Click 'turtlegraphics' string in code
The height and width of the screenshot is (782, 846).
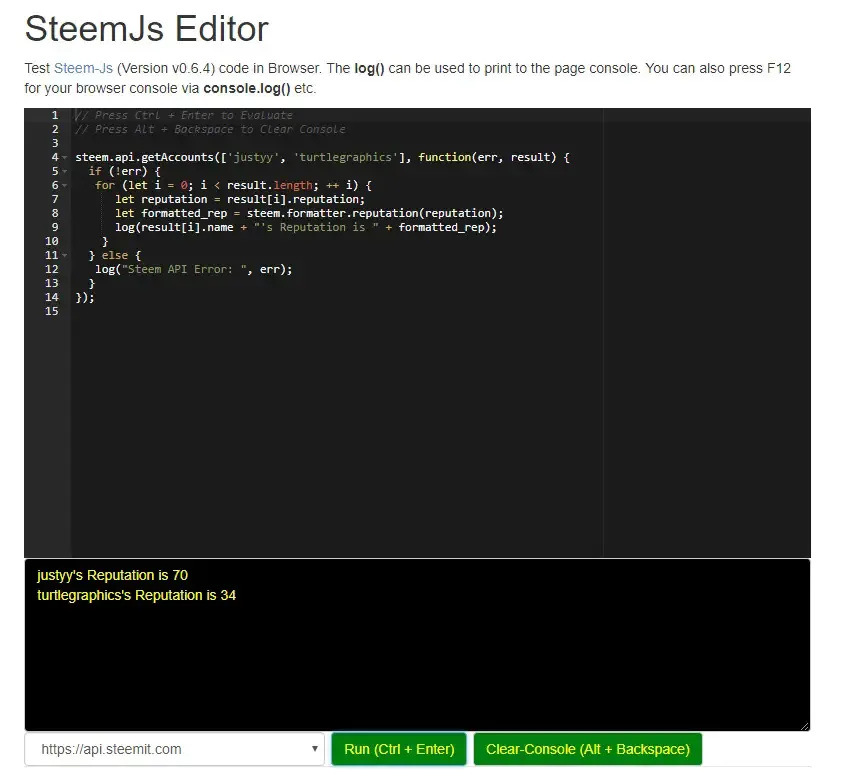346,157
